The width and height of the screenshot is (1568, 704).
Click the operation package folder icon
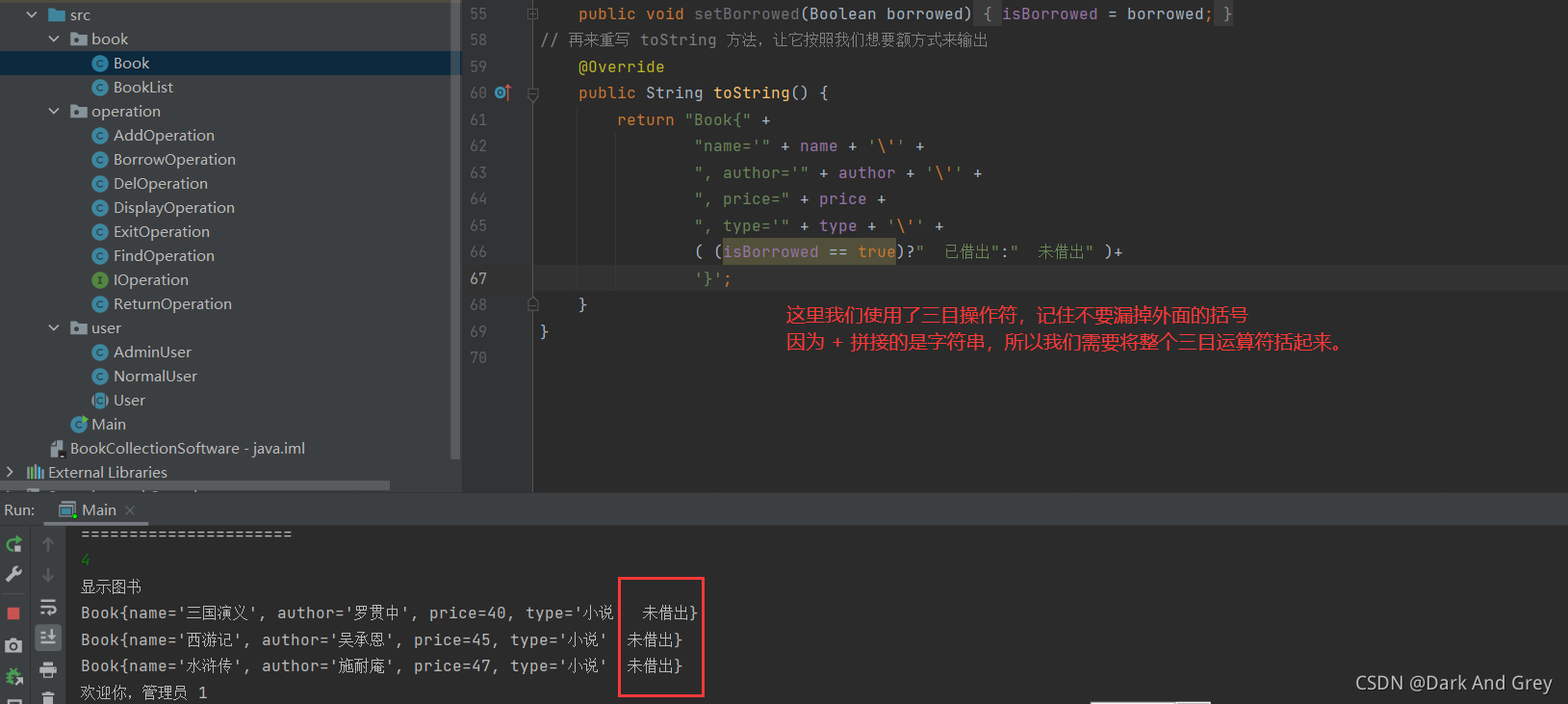79,112
